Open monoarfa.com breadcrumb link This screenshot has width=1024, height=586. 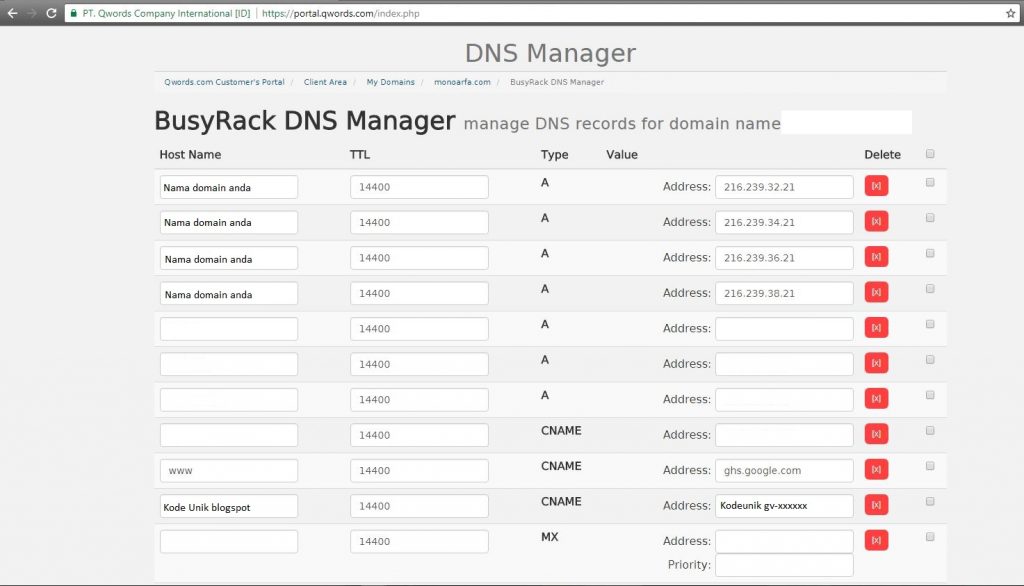click(x=462, y=82)
